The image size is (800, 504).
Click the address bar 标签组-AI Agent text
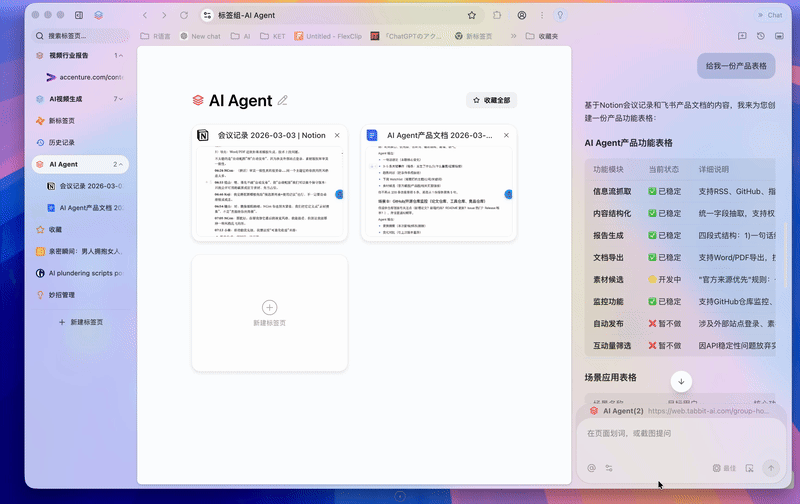click(x=246, y=15)
